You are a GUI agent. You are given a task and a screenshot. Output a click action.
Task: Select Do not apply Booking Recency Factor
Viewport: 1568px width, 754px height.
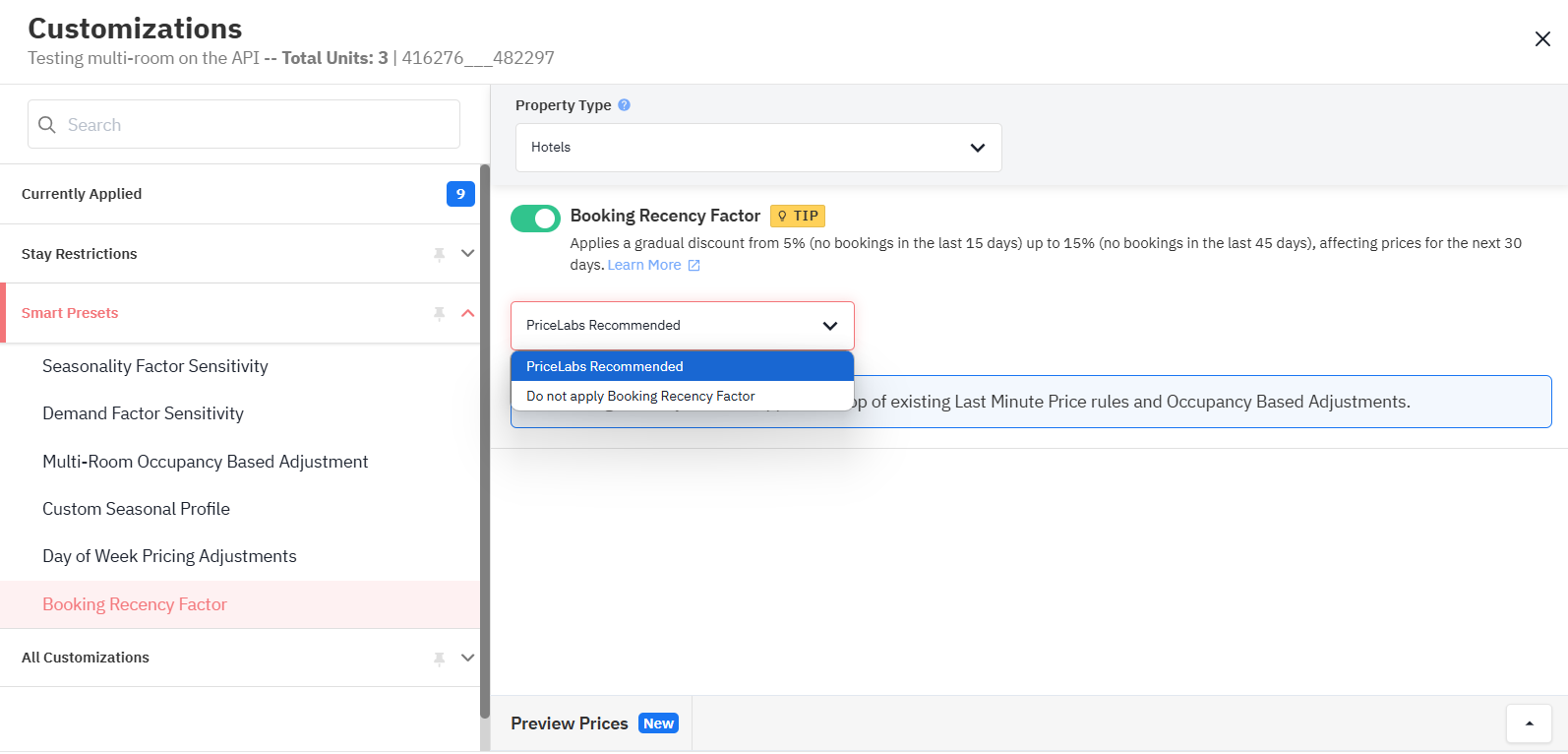[x=683, y=396]
